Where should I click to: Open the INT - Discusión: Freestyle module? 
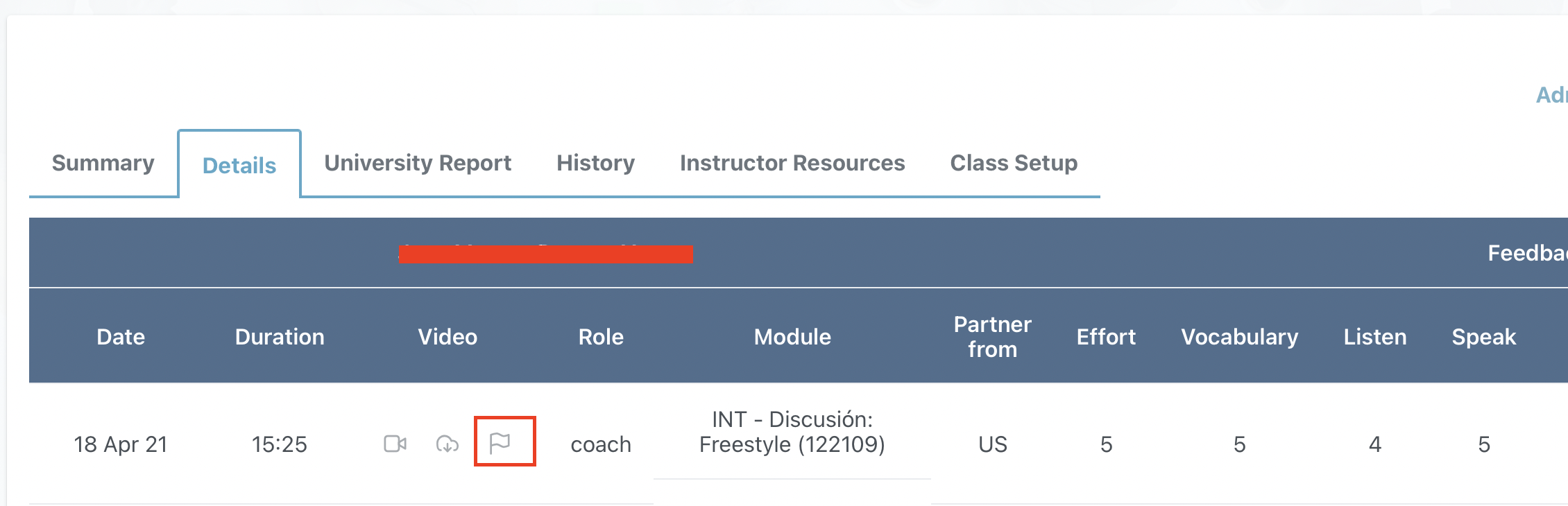pyautogui.click(x=792, y=432)
